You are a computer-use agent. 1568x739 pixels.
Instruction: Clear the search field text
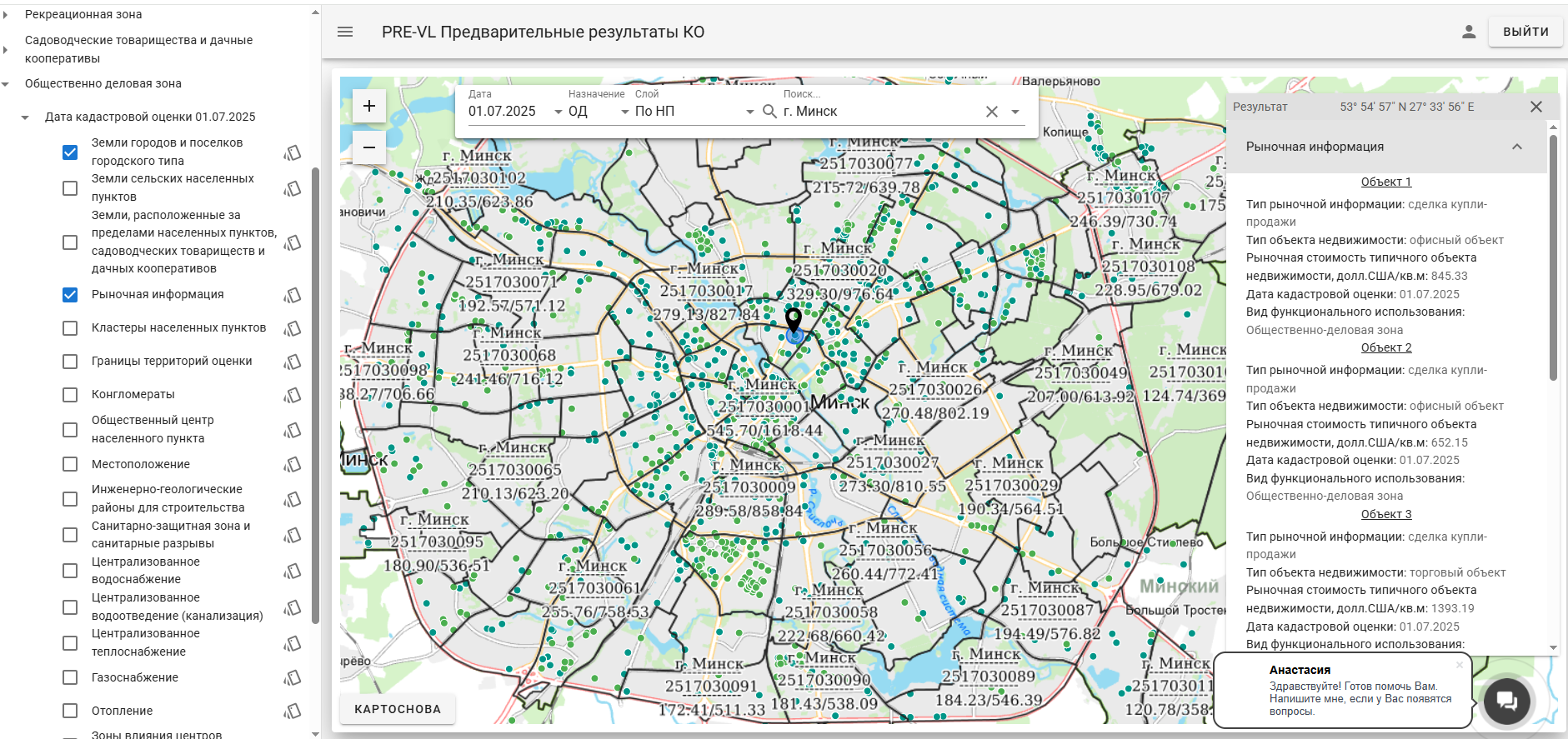991,112
